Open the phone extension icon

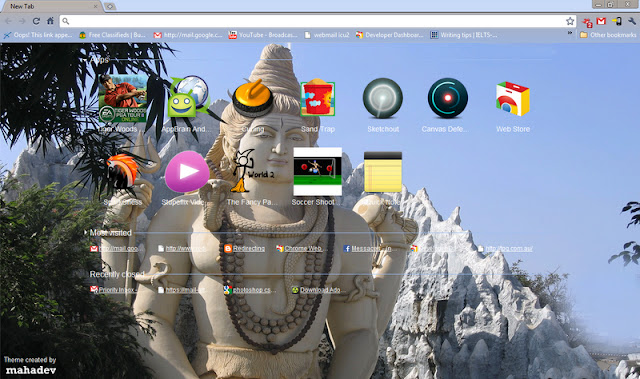(x=617, y=21)
